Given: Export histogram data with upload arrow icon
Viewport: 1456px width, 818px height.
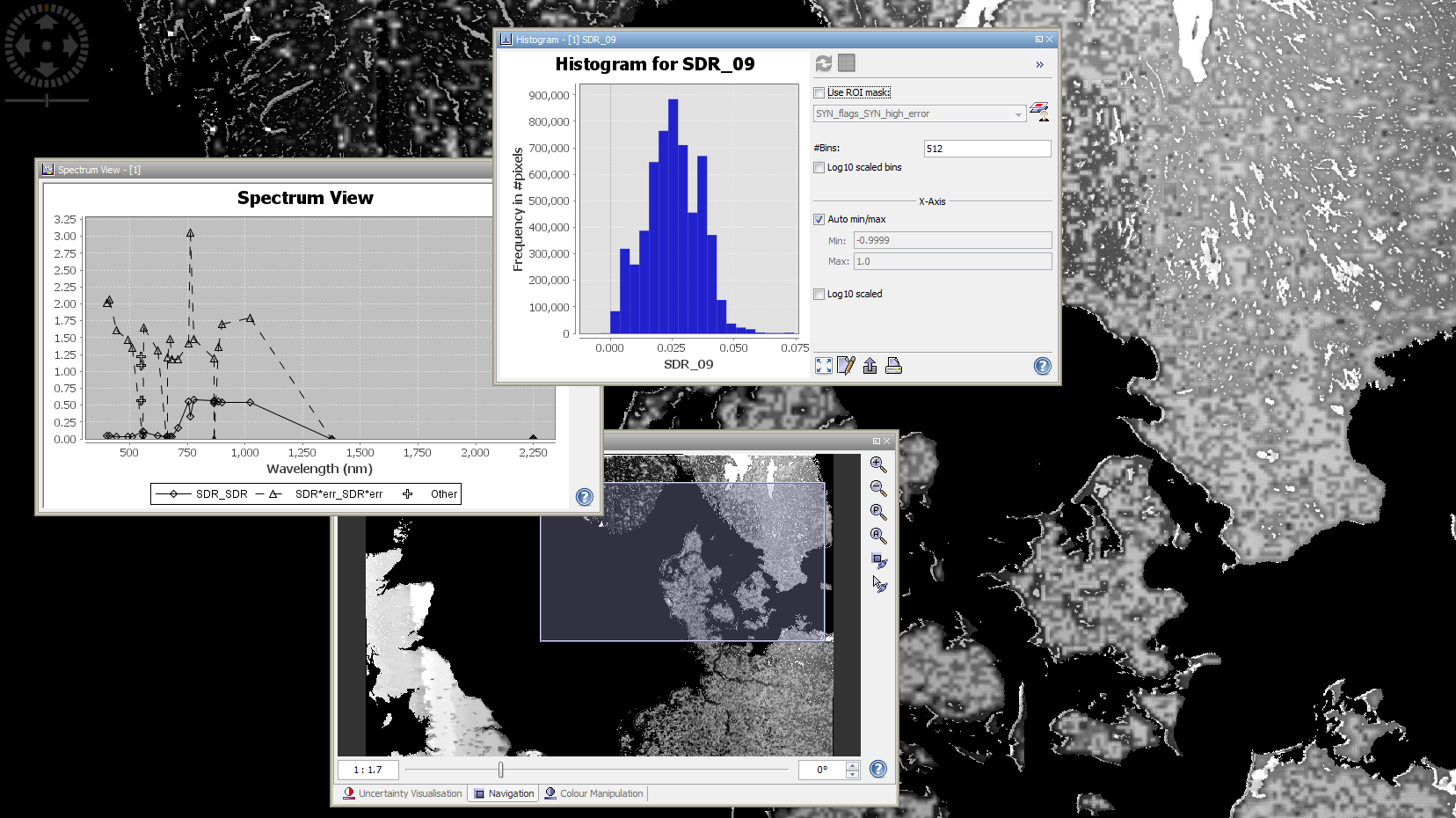Looking at the screenshot, I should coord(870,366).
